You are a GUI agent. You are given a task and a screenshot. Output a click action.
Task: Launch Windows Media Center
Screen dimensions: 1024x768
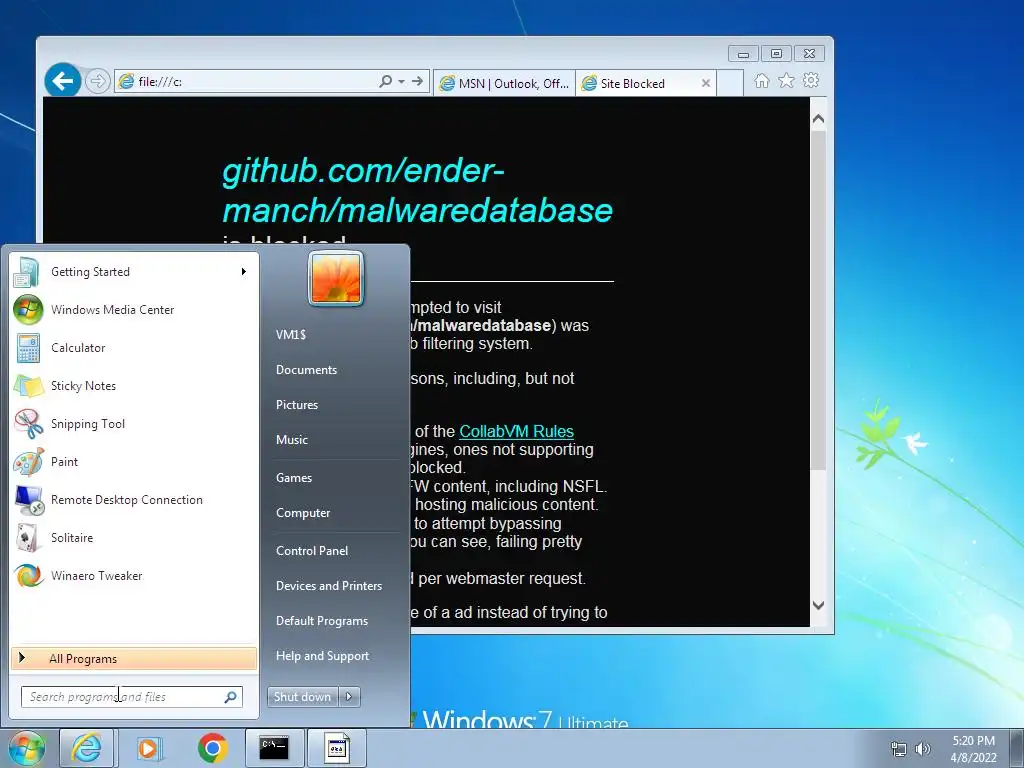[x=134, y=310]
